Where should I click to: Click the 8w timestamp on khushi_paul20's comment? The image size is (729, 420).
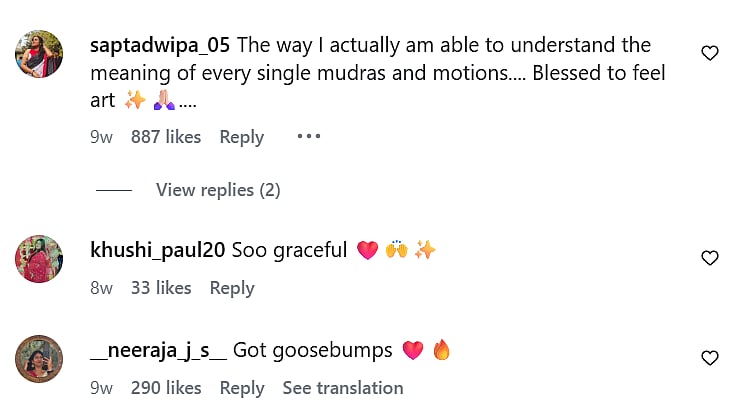pos(101,288)
